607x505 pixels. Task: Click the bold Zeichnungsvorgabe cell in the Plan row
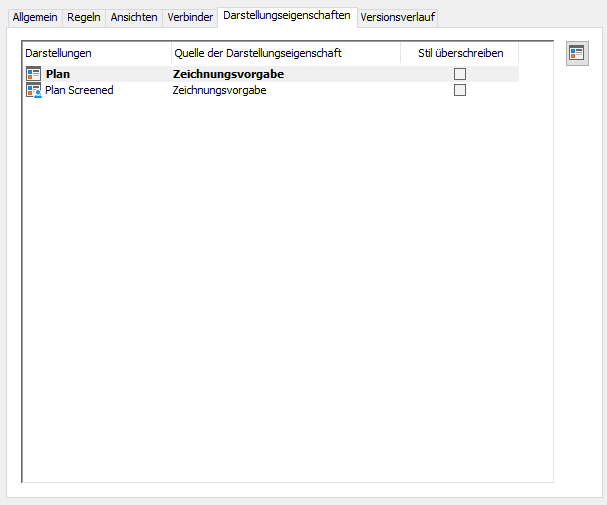tap(228, 74)
